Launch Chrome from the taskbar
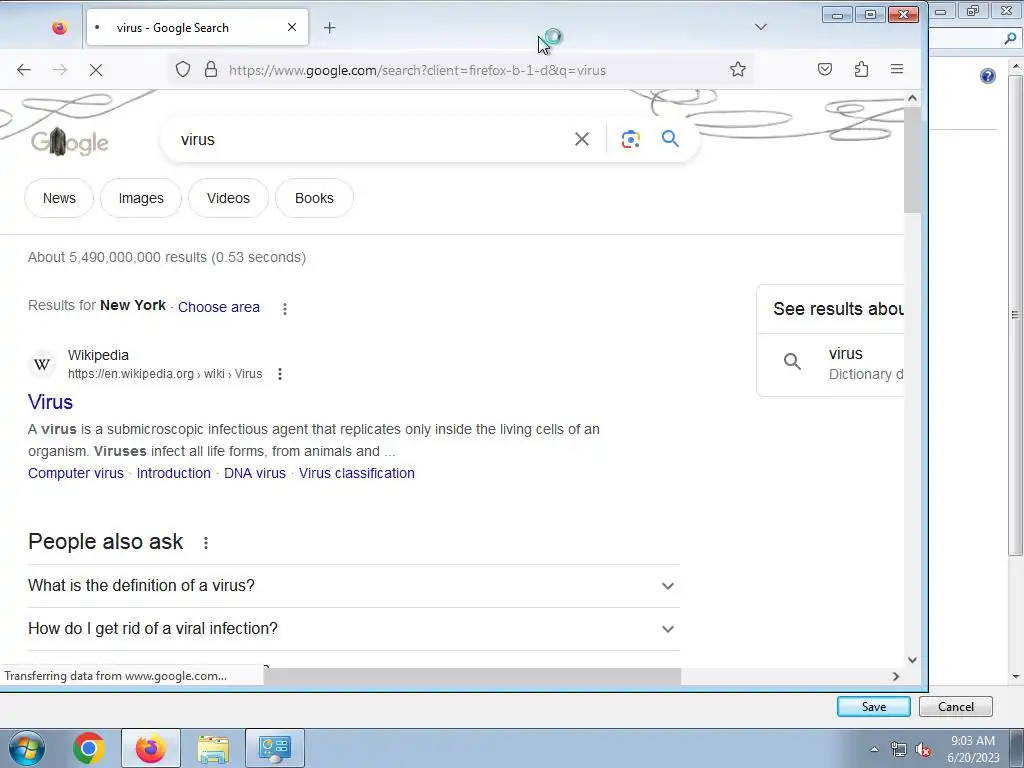 tap(89, 748)
